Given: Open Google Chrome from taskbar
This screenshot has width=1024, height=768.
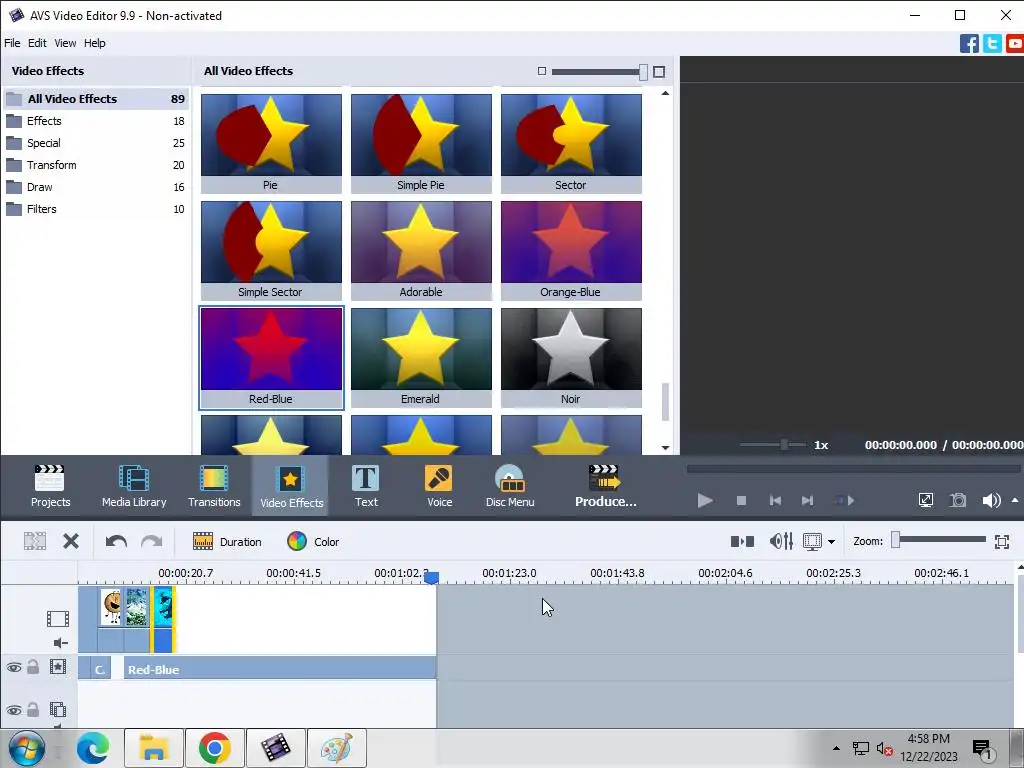Looking at the screenshot, I should coord(215,747).
